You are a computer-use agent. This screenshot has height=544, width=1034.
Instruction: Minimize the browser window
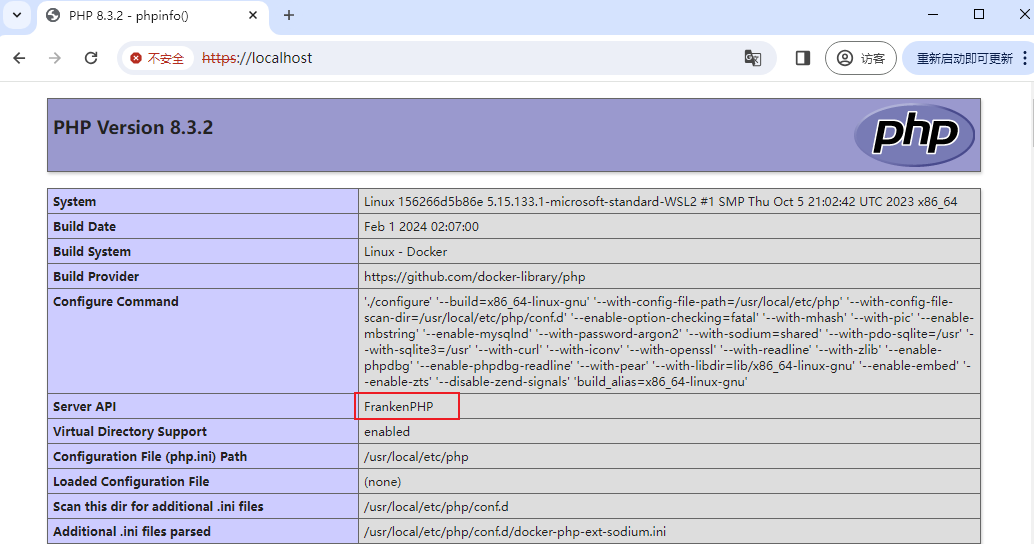933,15
